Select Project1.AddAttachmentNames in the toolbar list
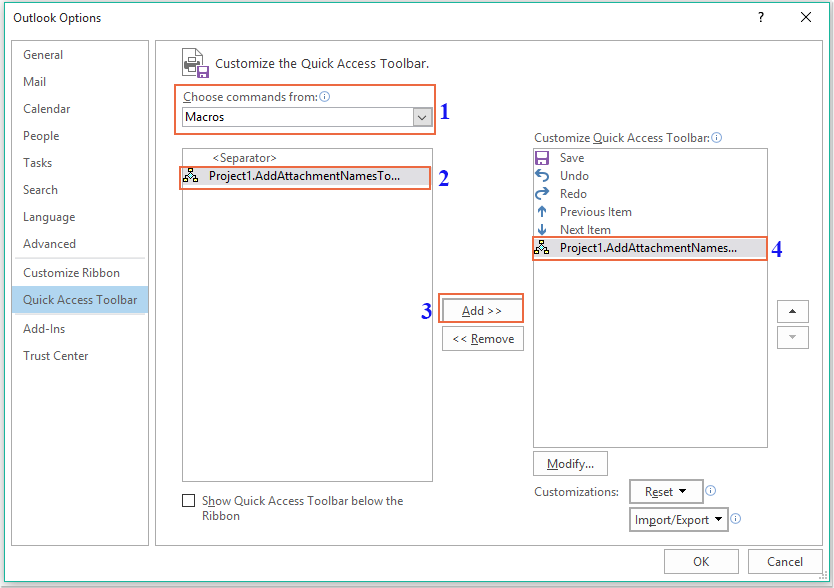The width and height of the screenshot is (834, 588). point(650,247)
